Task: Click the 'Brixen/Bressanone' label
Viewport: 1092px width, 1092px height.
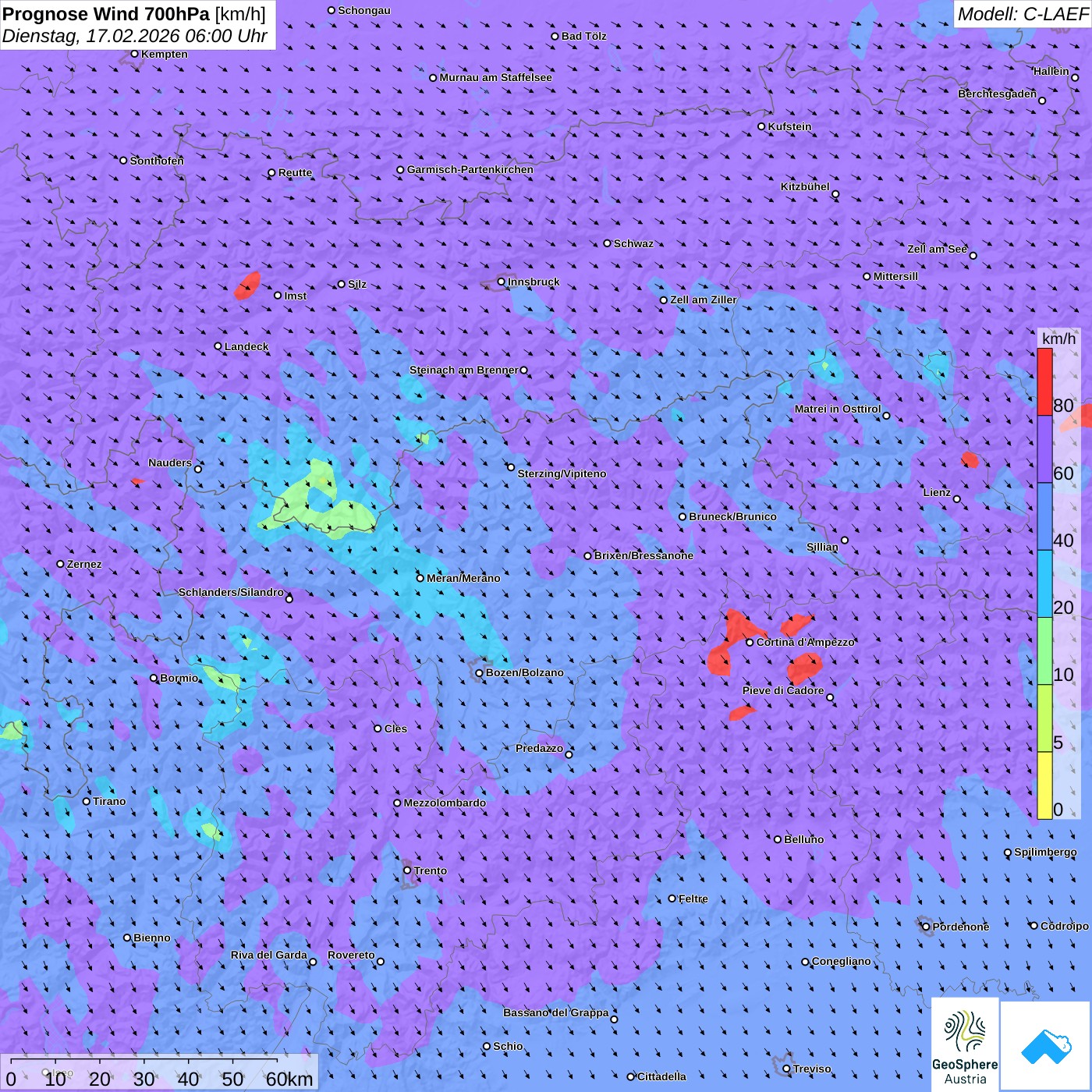Action: (x=643, y=555)
